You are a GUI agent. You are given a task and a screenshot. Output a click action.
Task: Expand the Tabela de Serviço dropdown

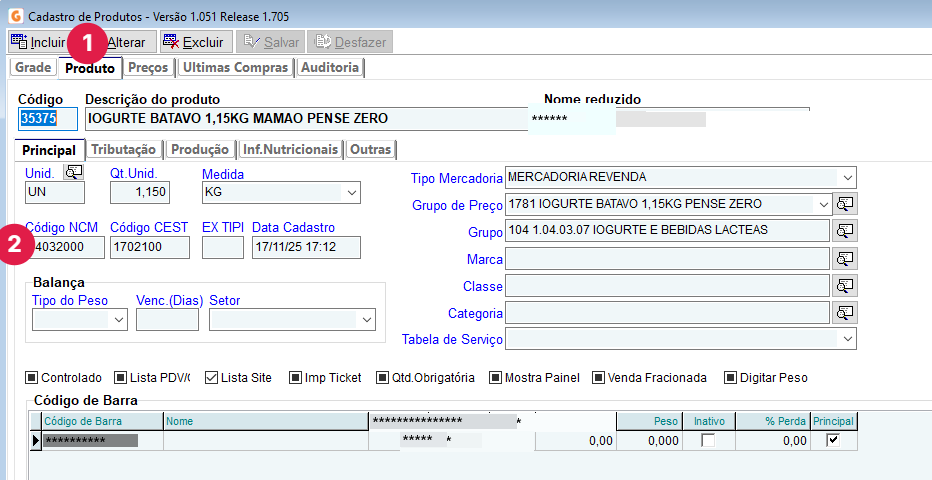847,339
